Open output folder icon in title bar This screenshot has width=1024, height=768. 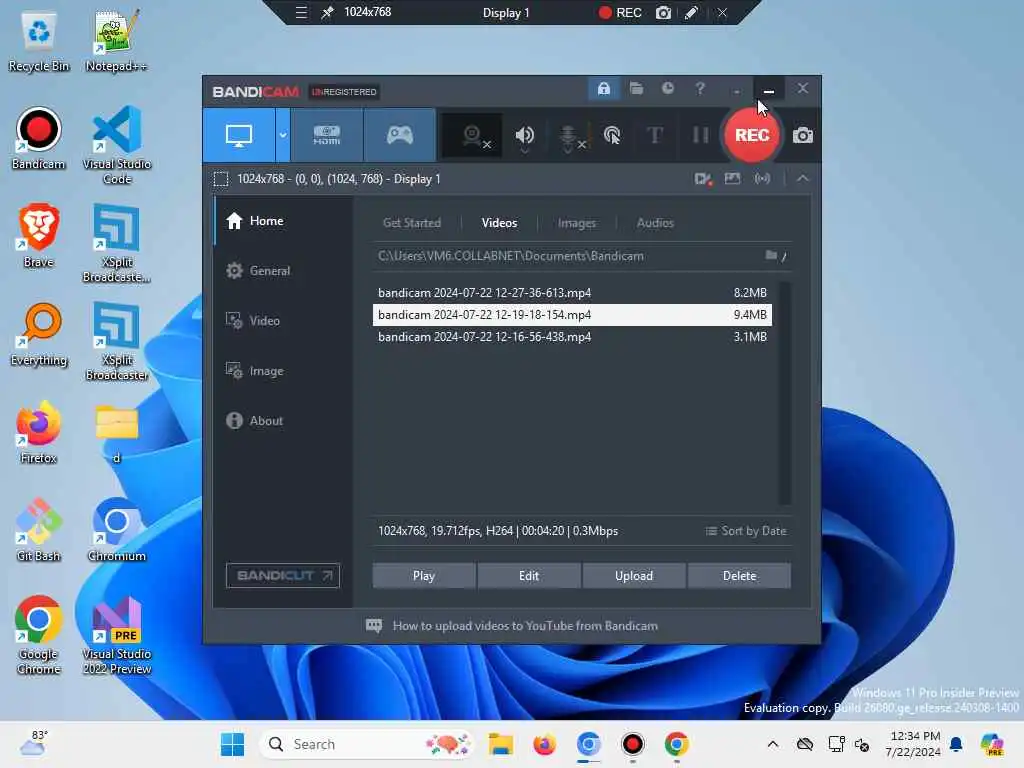tap(636, 88)
